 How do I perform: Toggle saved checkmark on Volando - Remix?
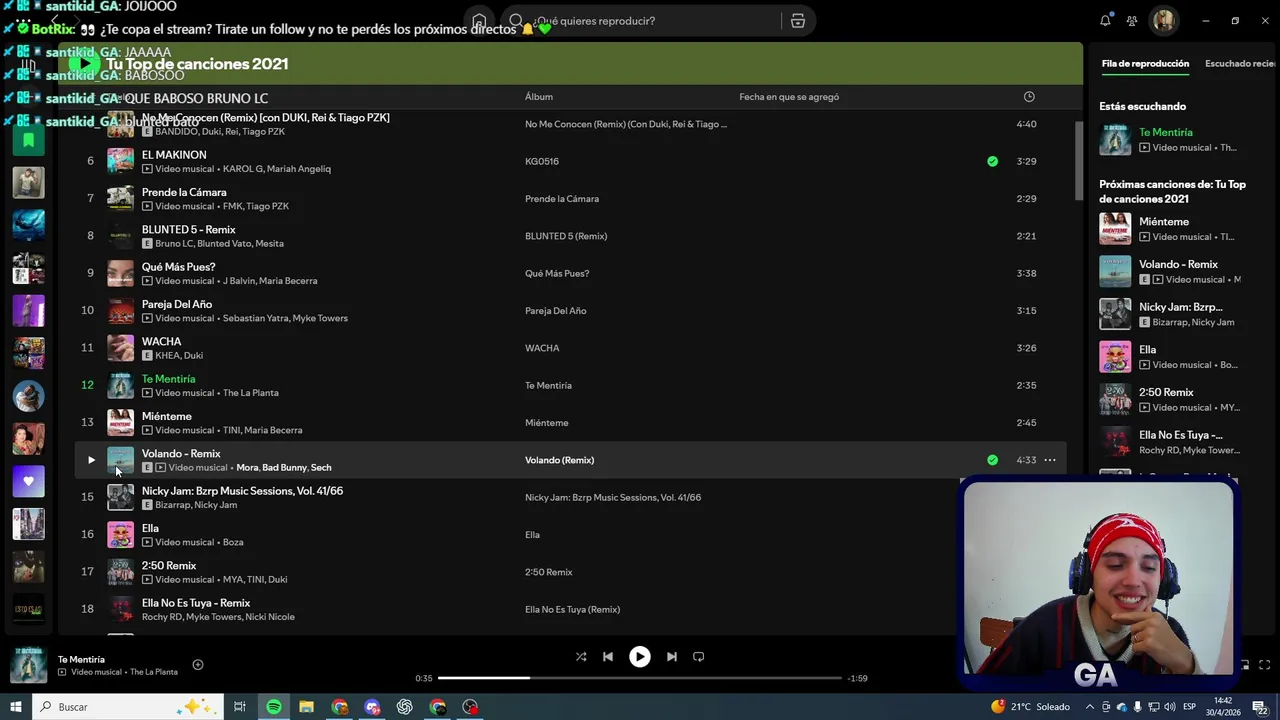[992, 460]
